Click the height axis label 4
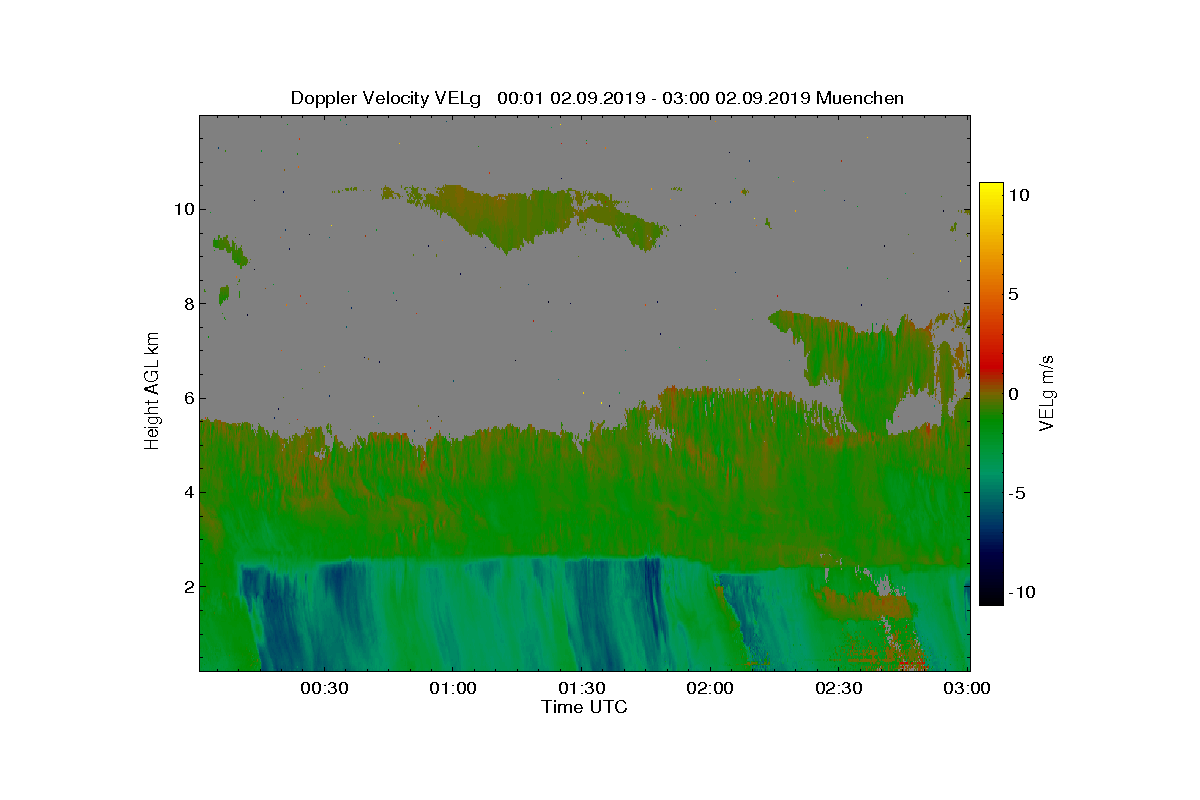This screenshot has width=1200, height=800. coord(188,492)
